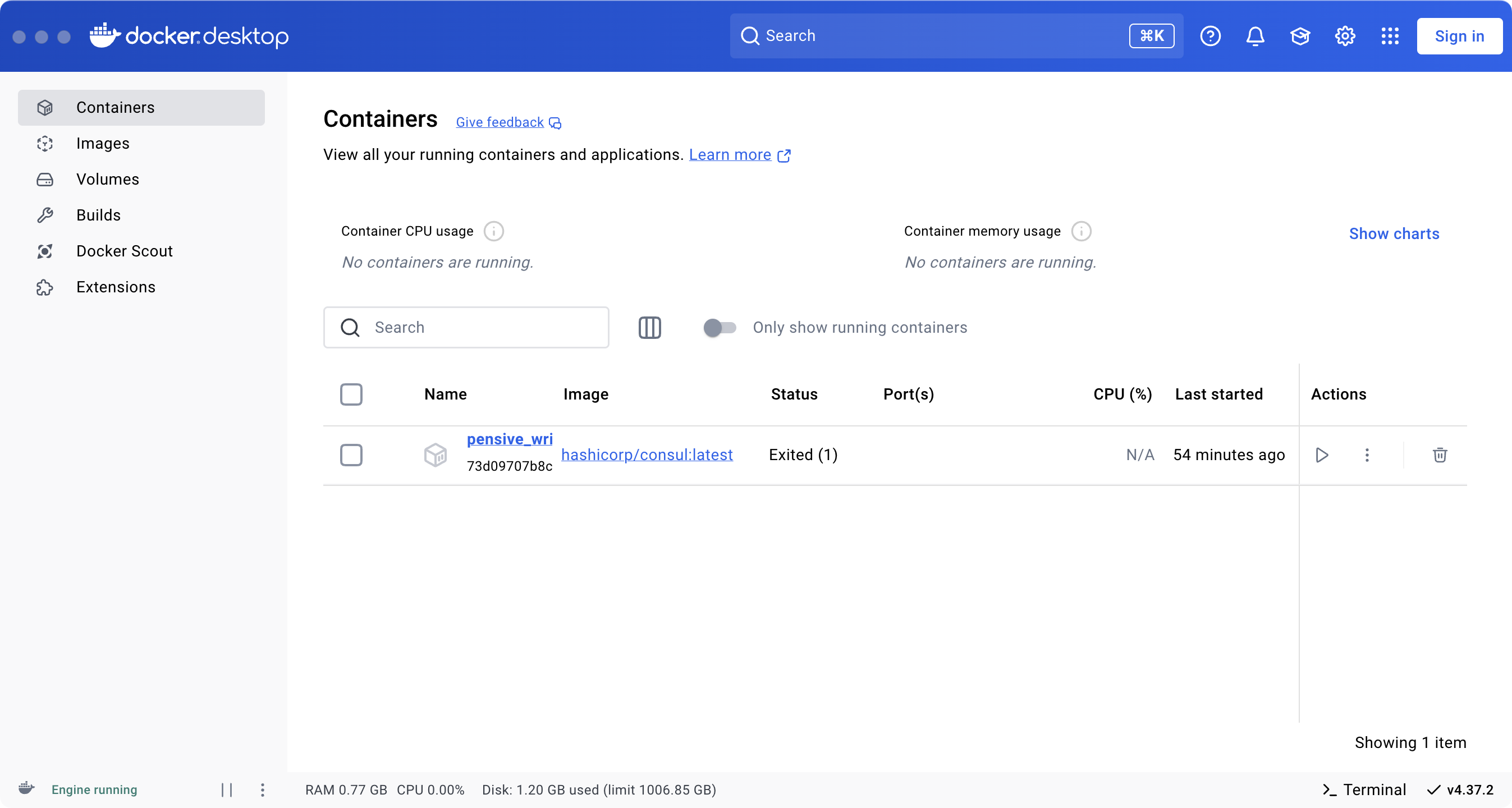The height and width of the screenshot is (808, 1512).
Task: Sort by the Image column header
Action: click(x=586, y=394)
